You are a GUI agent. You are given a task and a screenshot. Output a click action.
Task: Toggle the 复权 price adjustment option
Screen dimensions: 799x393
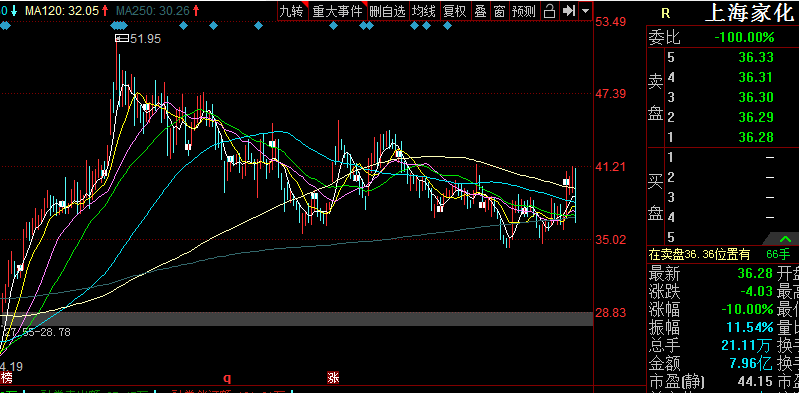[455, 11]
